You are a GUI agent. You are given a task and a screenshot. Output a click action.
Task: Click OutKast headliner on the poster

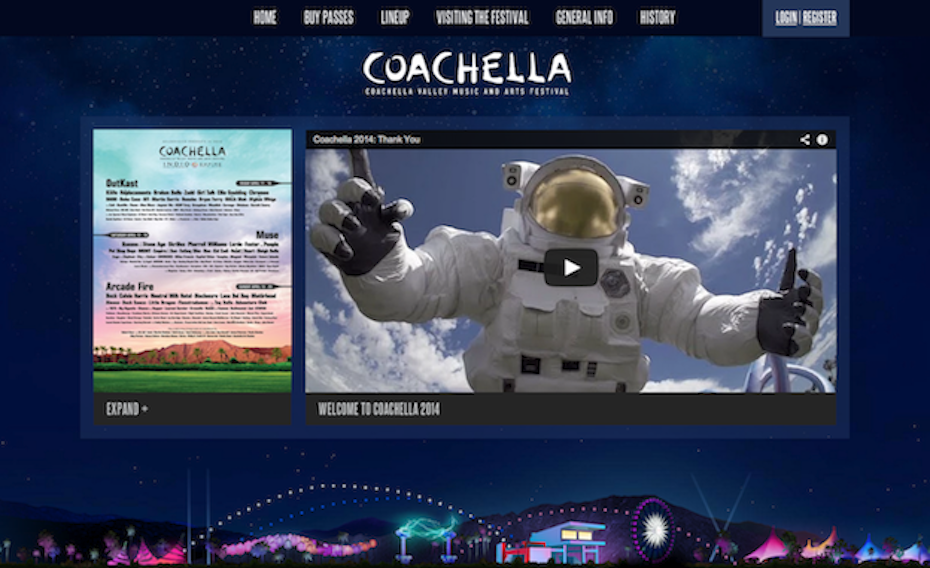[x=122, y=183]
